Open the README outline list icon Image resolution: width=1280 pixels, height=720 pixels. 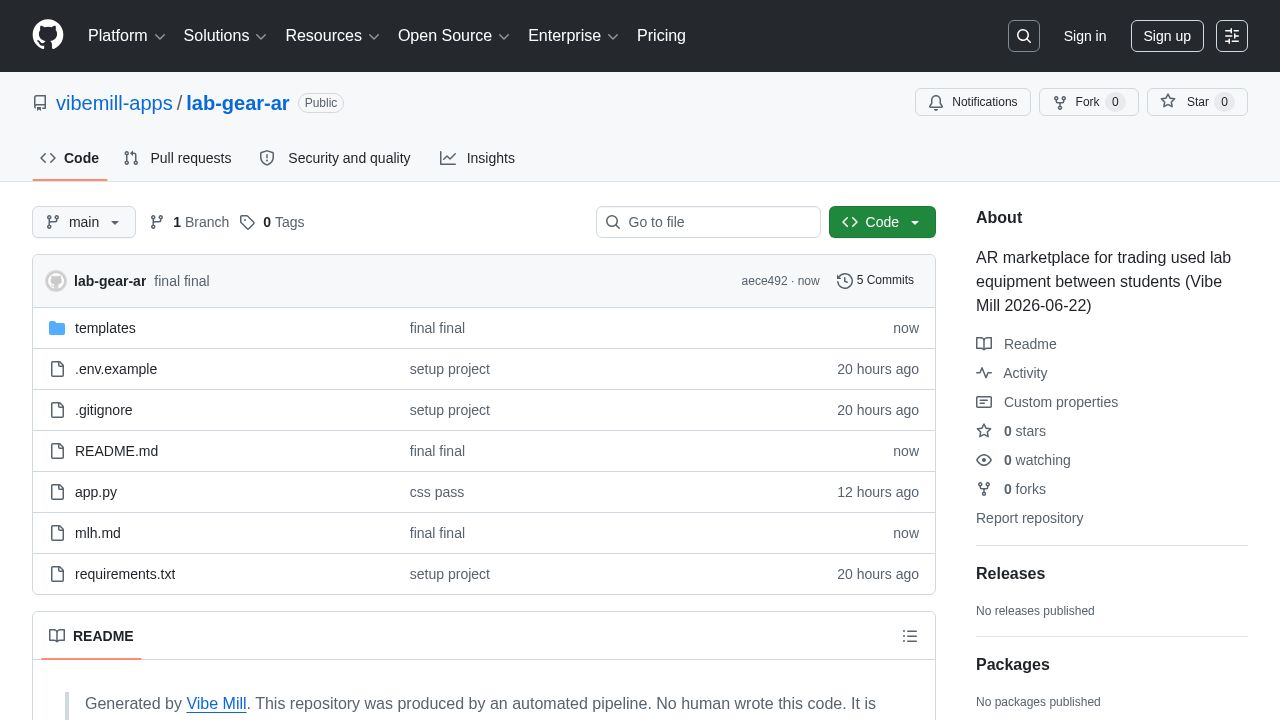coord(910,636)
